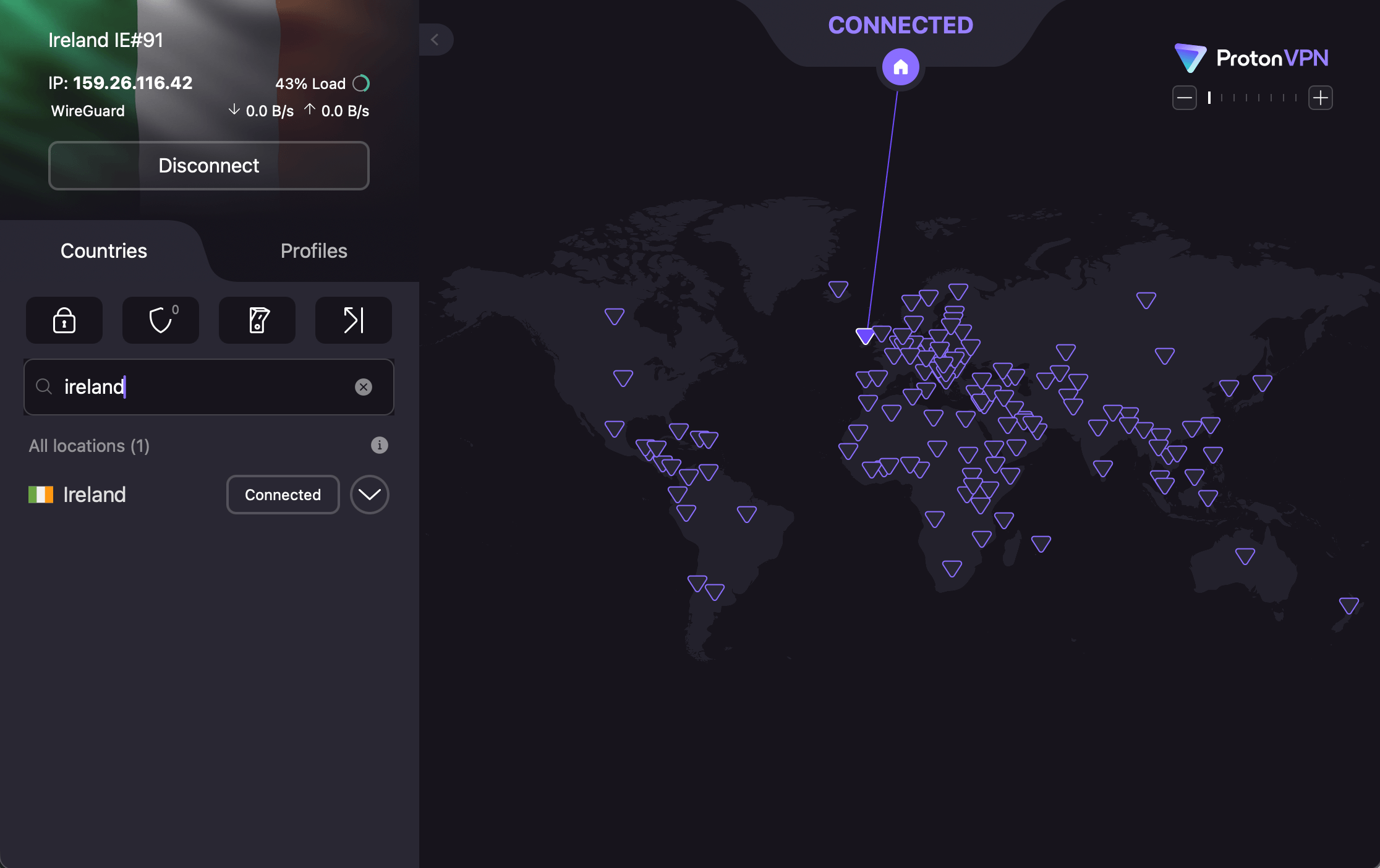Switch to Profiles tab
The width and height of the screenshot is (1380, 868).
[314, 251]
